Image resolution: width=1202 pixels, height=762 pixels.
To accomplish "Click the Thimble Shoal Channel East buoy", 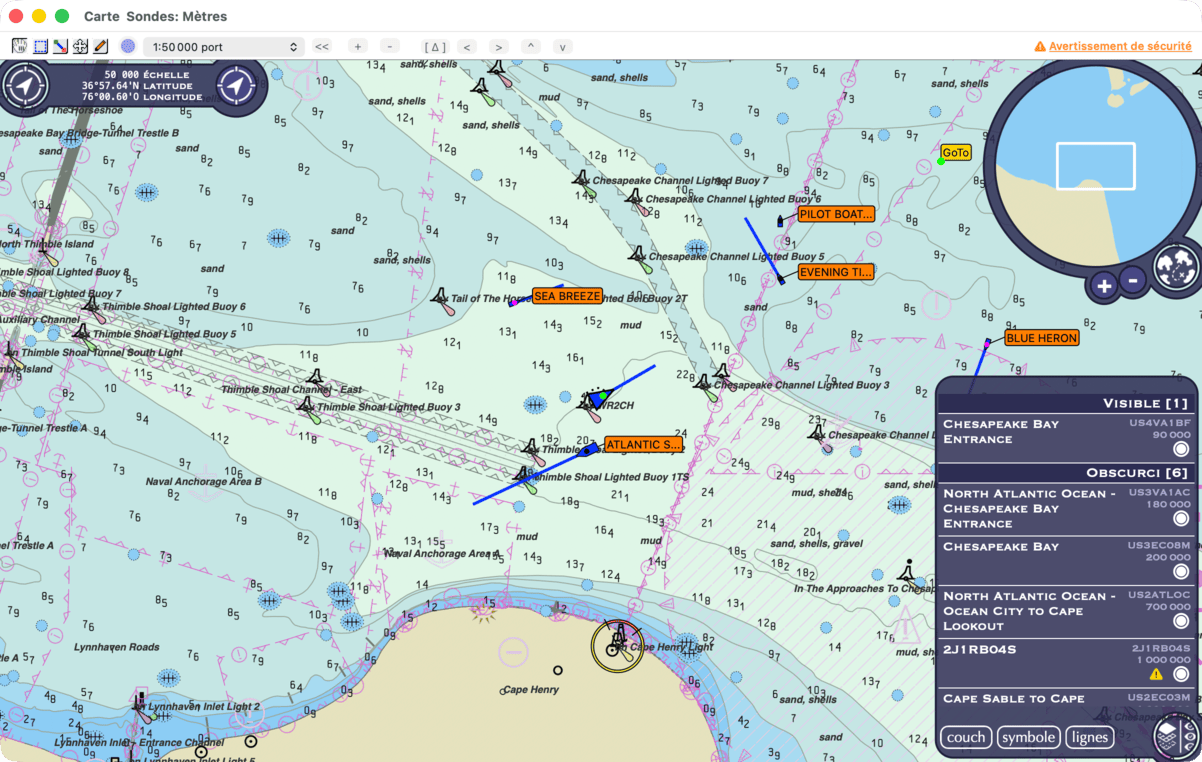I will tap(317, 379).
